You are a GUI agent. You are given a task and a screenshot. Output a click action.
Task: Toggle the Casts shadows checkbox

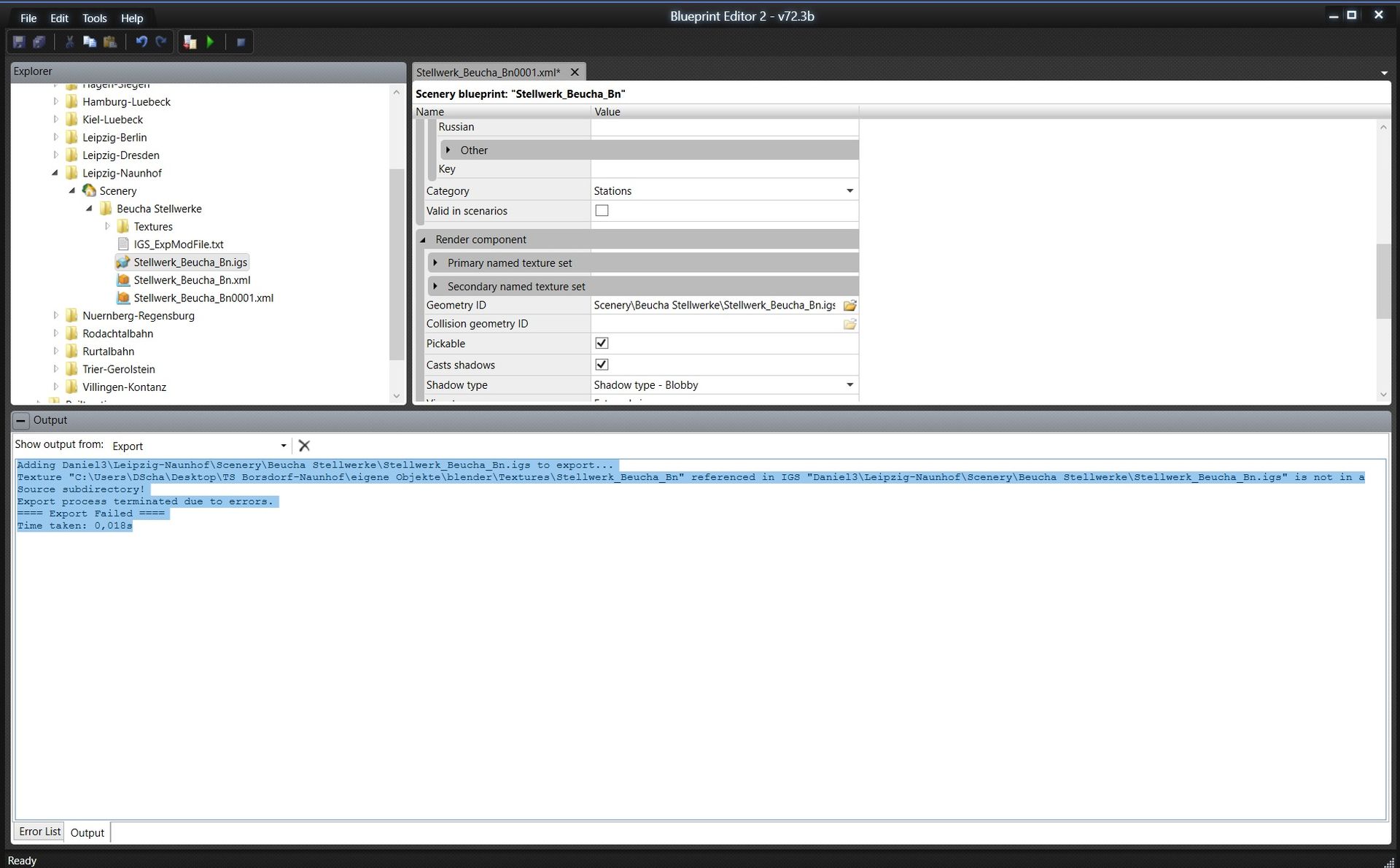[x=602, y=365]
